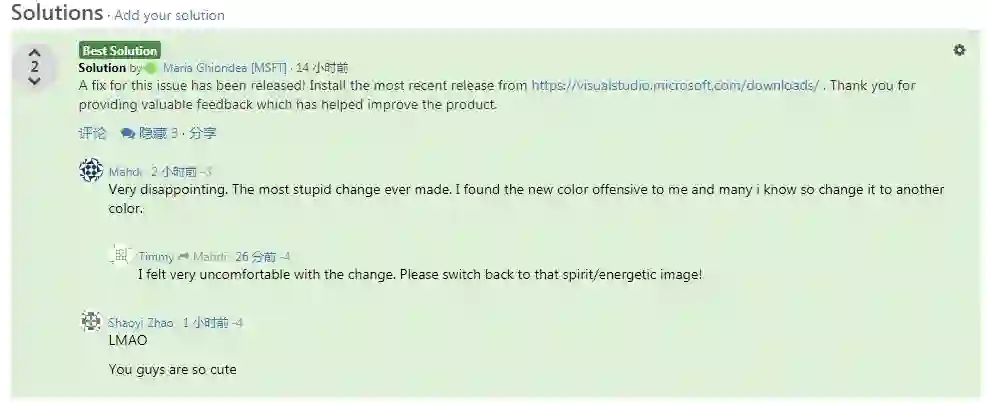
Task: Click the reply arrow icon next to Timmy
Action: [183, 256]
